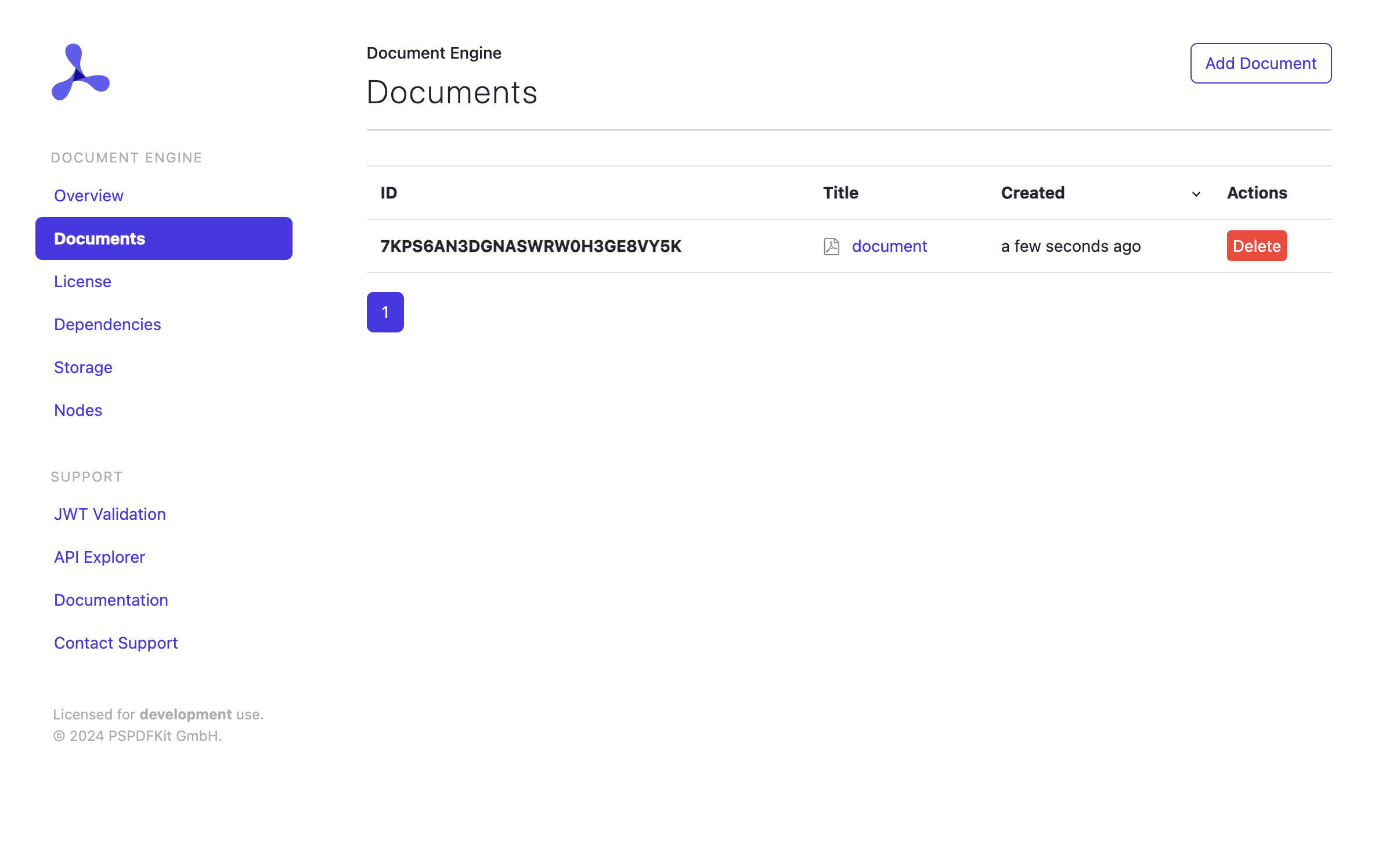Select the Overview menu item
Screen dimensions: 1400x854
[88, 195]
